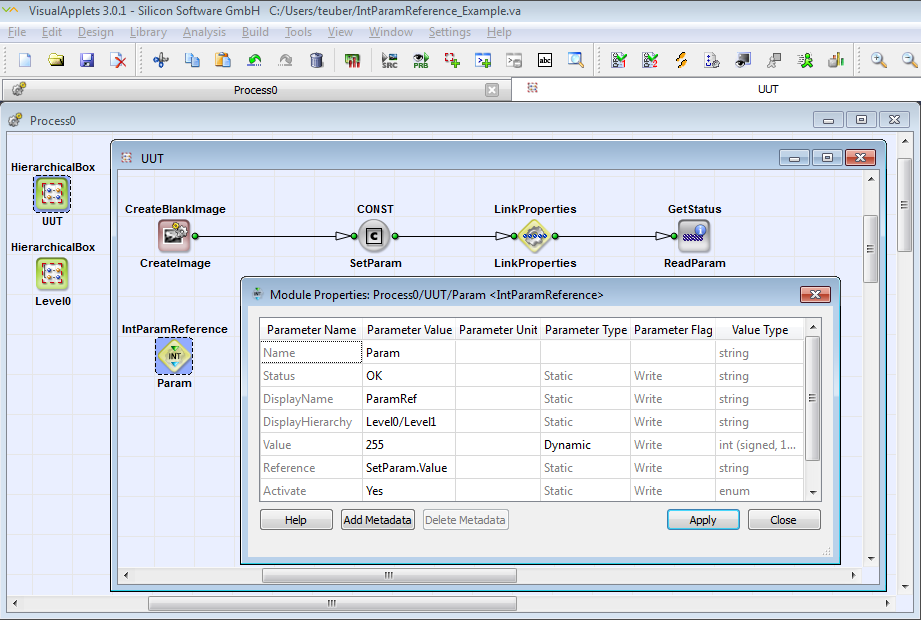Open the Analysis menu
Viewport: 921px width, 620px height.
point(204,32)
